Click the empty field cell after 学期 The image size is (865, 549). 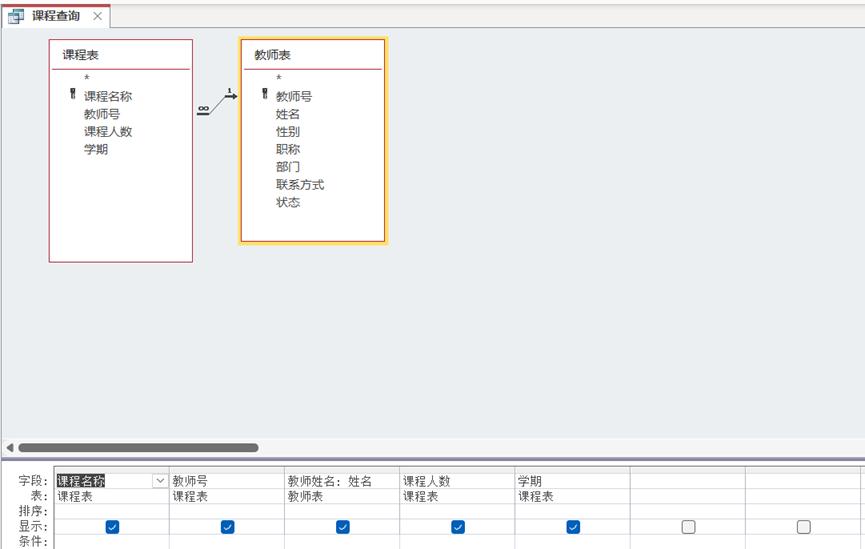[x=688, y=481]
